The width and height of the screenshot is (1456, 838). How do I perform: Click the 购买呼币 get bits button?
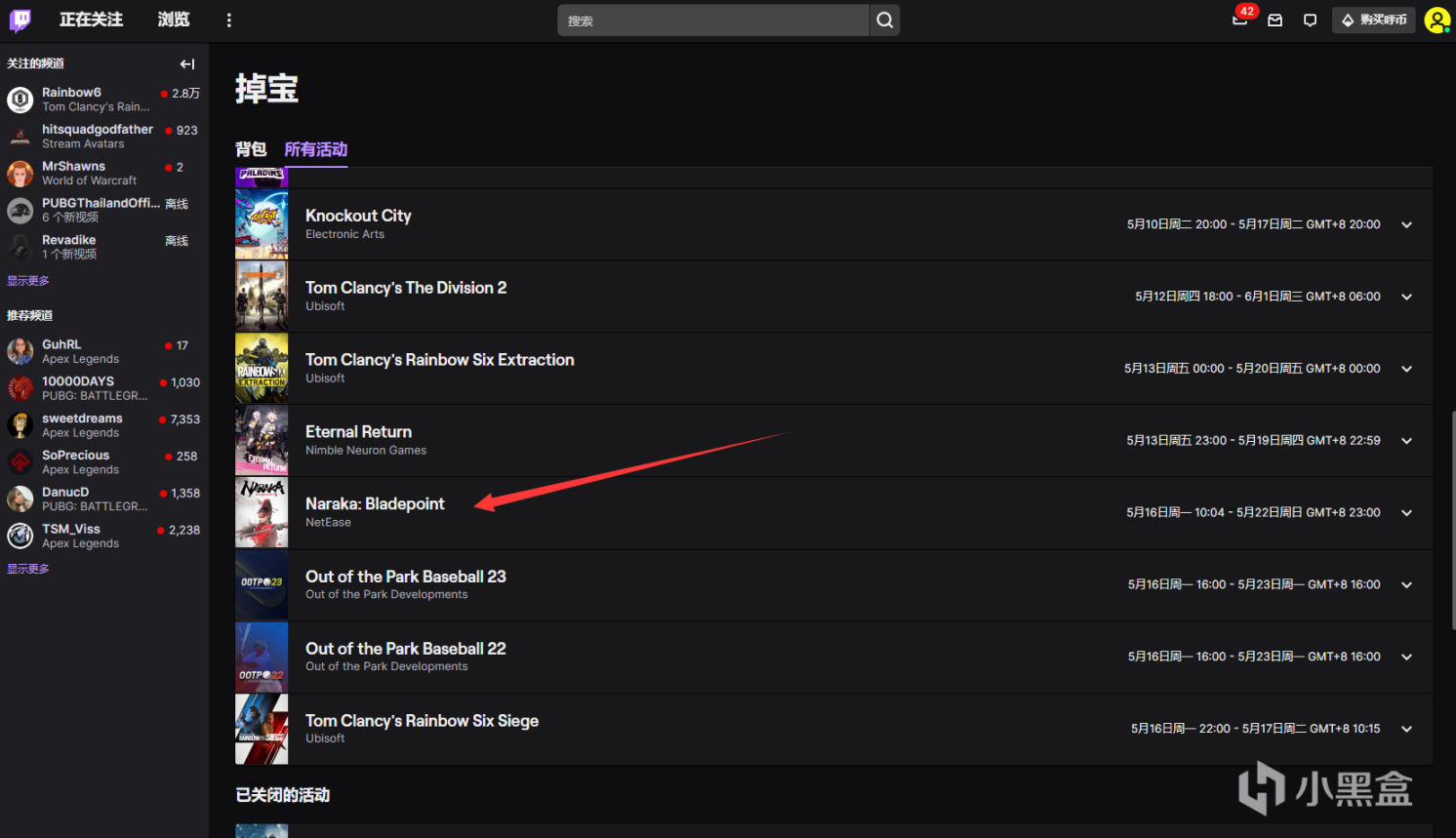click(x=1374, y=20)
